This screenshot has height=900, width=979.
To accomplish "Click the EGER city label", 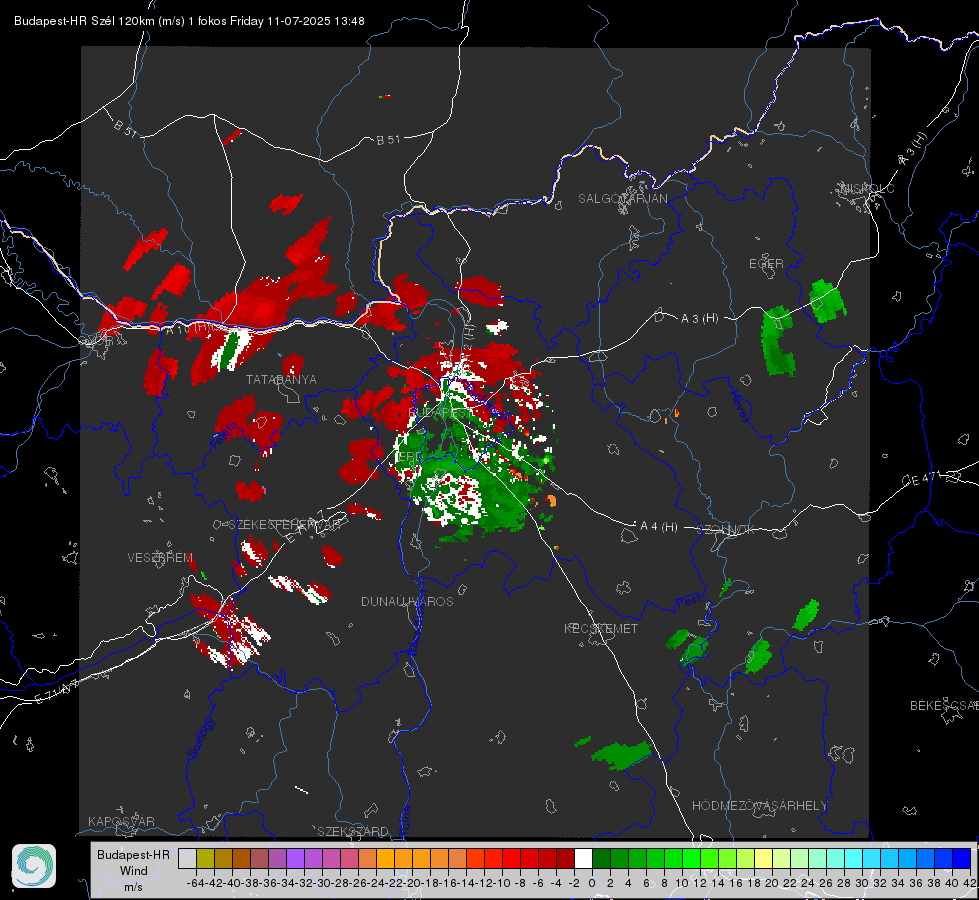I will pyautogui.click(x=766, y=264).
